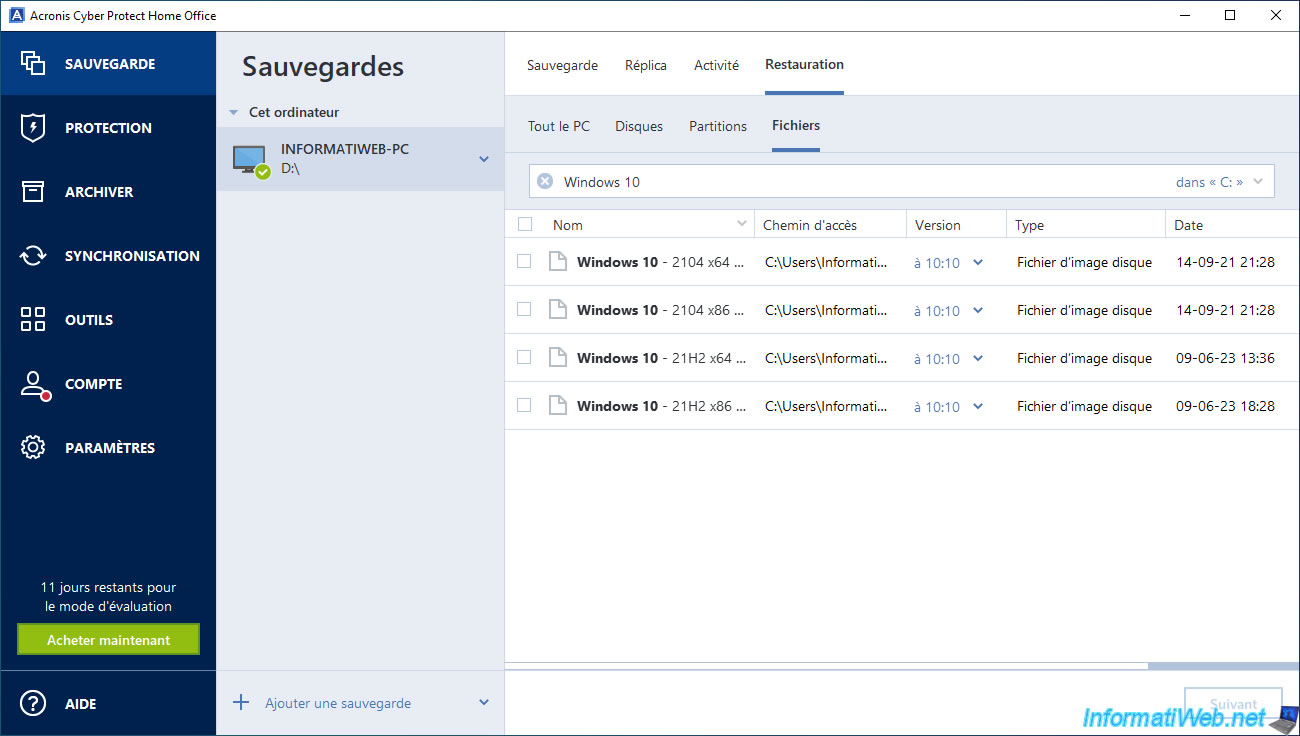Viewport: 1300px width, 736px height.
Task: Click the INFORMATIWEB-PC computer icon
Action: pos(250,160)
